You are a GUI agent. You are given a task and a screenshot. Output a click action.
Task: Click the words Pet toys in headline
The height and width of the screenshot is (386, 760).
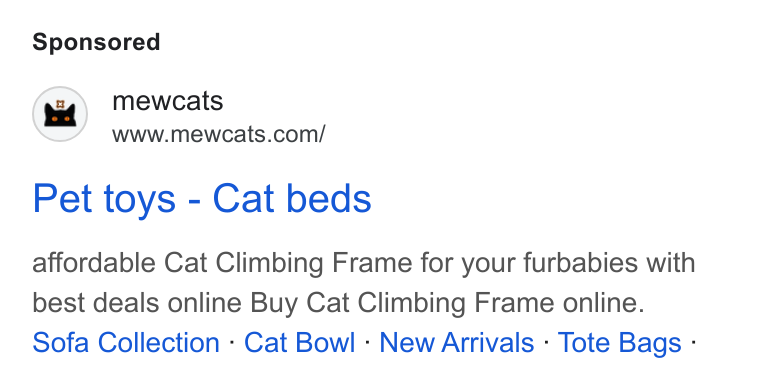[x=104, y=198]
